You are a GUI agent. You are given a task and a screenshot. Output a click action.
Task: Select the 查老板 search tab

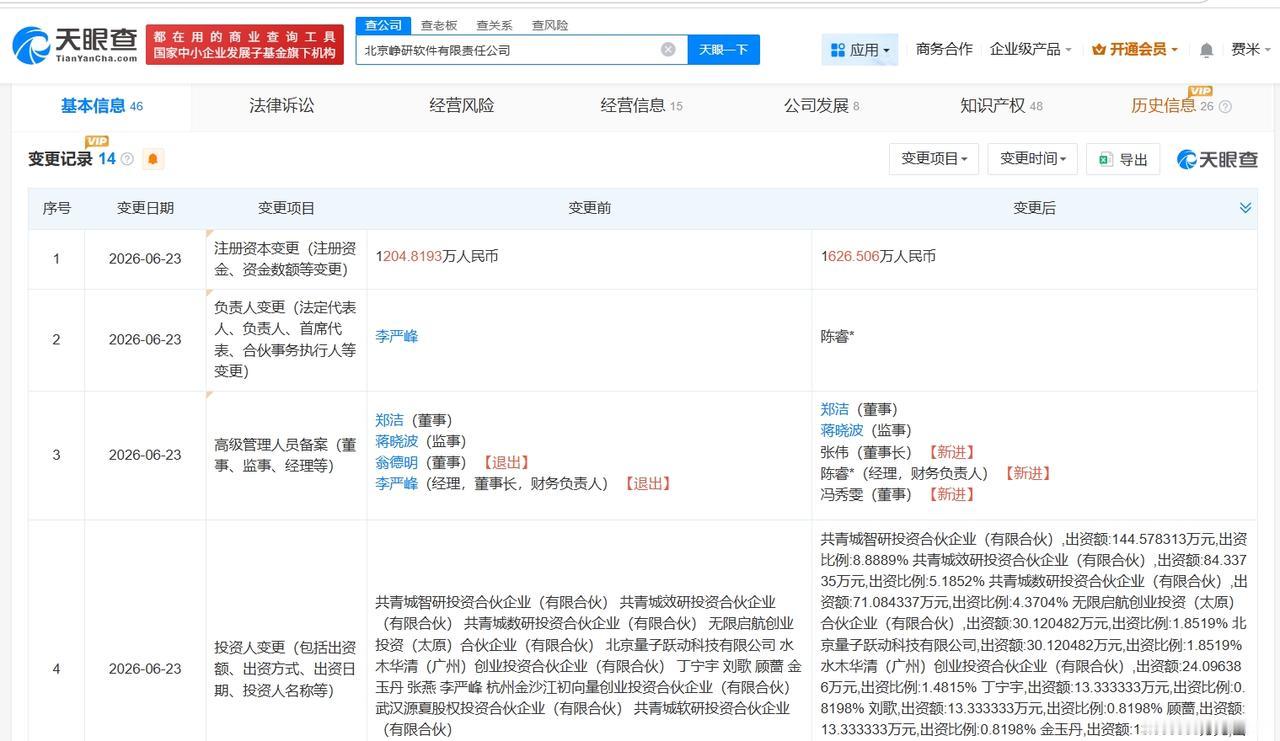tap(438, 25)
